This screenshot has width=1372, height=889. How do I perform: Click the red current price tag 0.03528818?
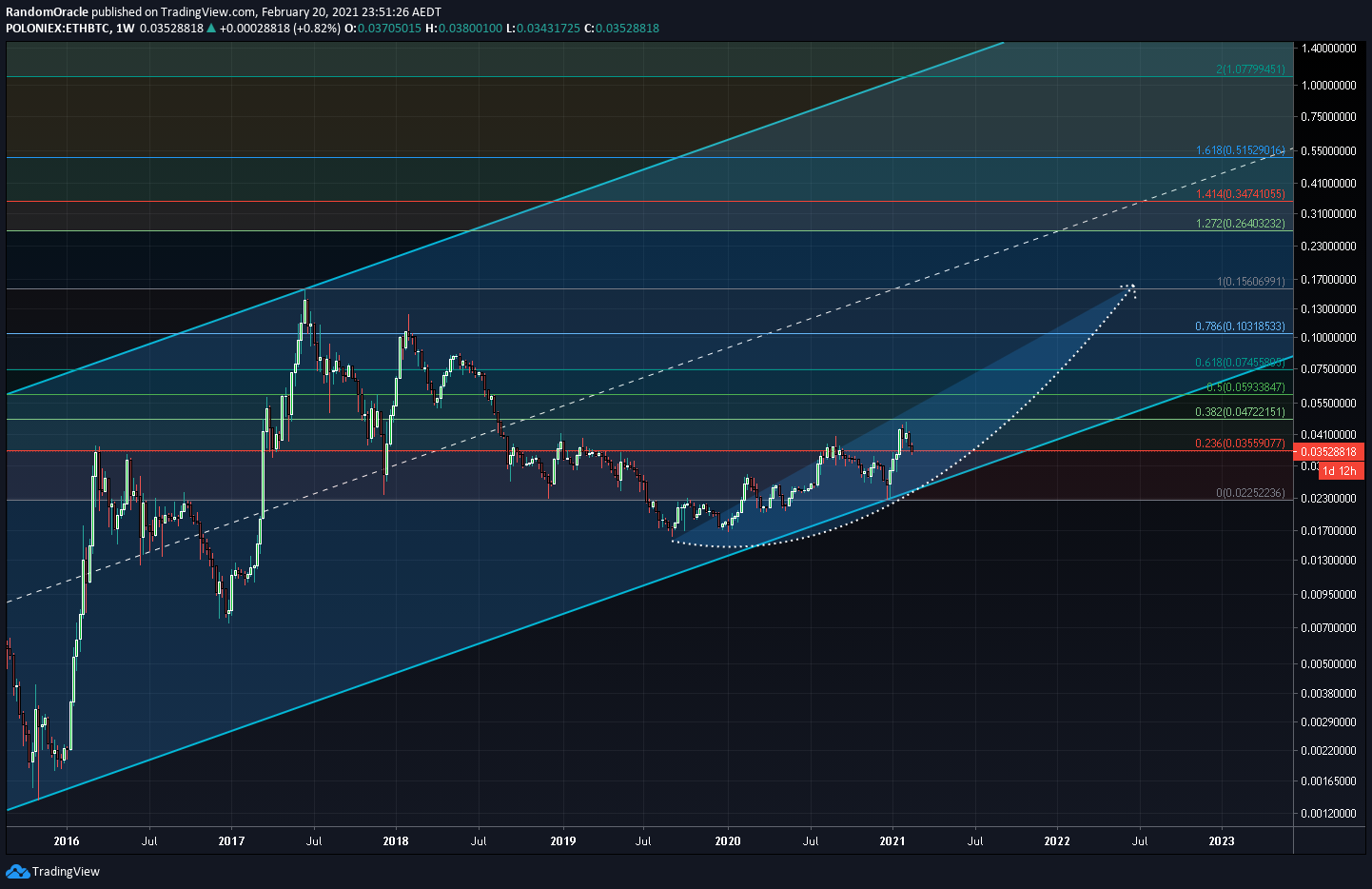(x=1328, y=452)
